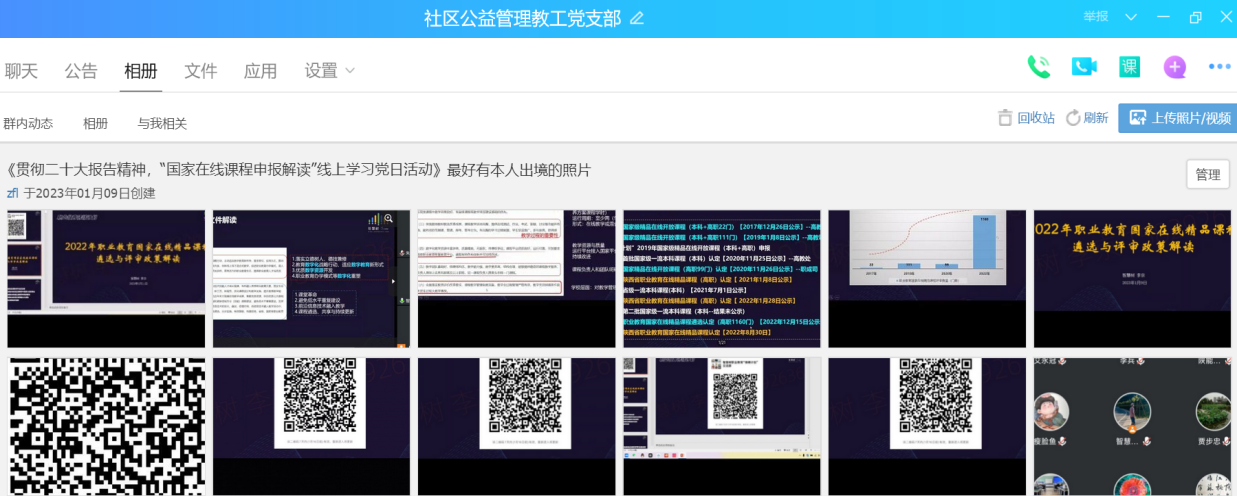1237x496 pixels.
Task: Start a group voice call
Action: pyautogui.click(x=1039, y=67)
